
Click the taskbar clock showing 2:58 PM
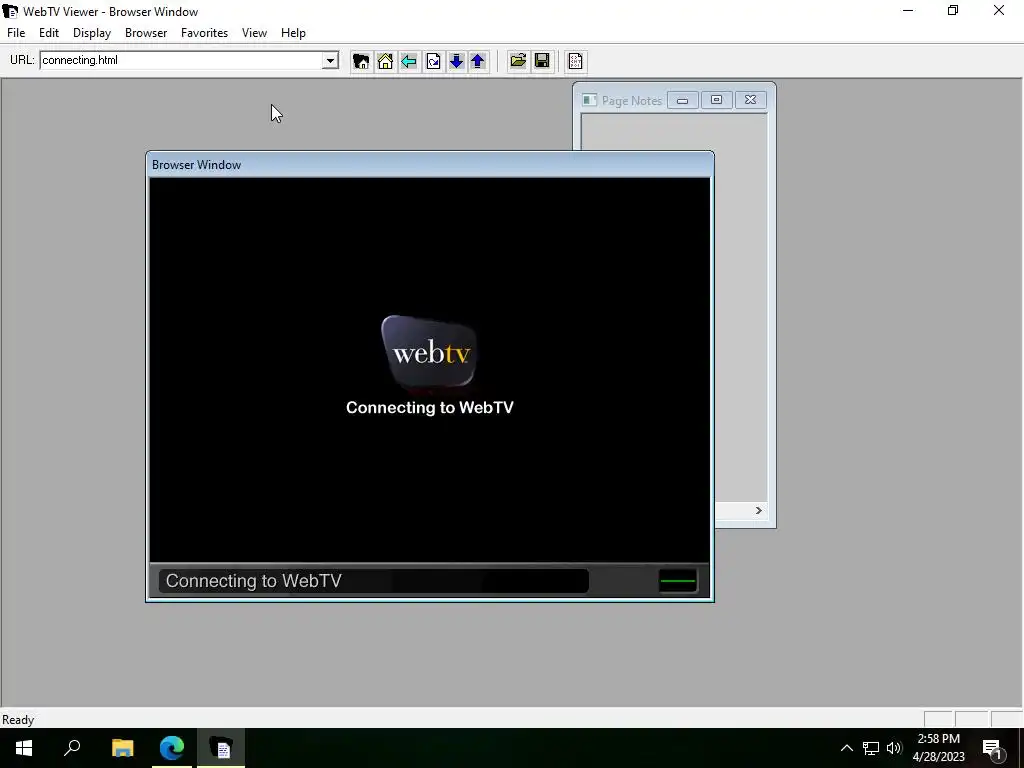click(938, 748)
